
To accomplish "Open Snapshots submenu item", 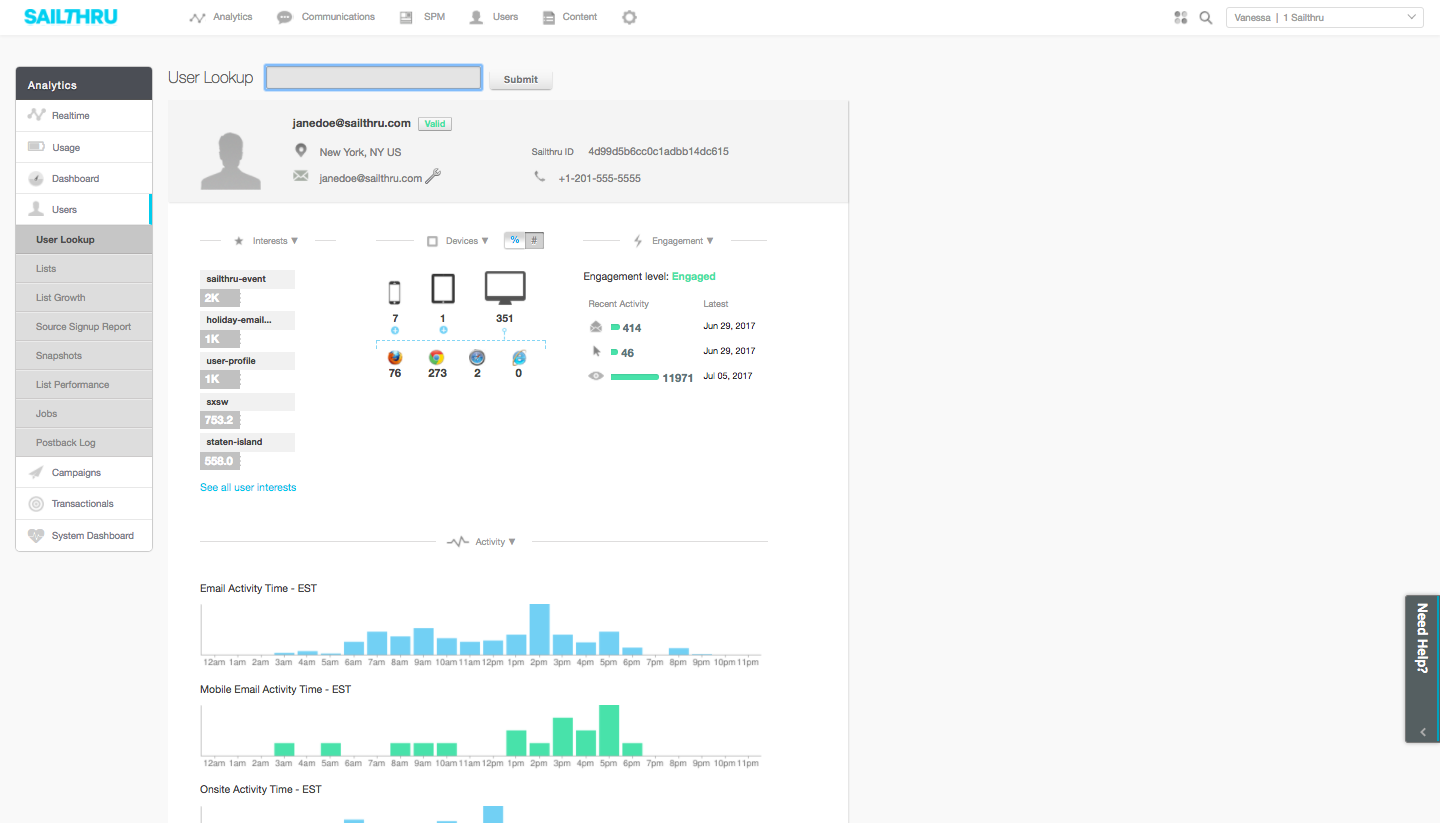I will 84,356.
